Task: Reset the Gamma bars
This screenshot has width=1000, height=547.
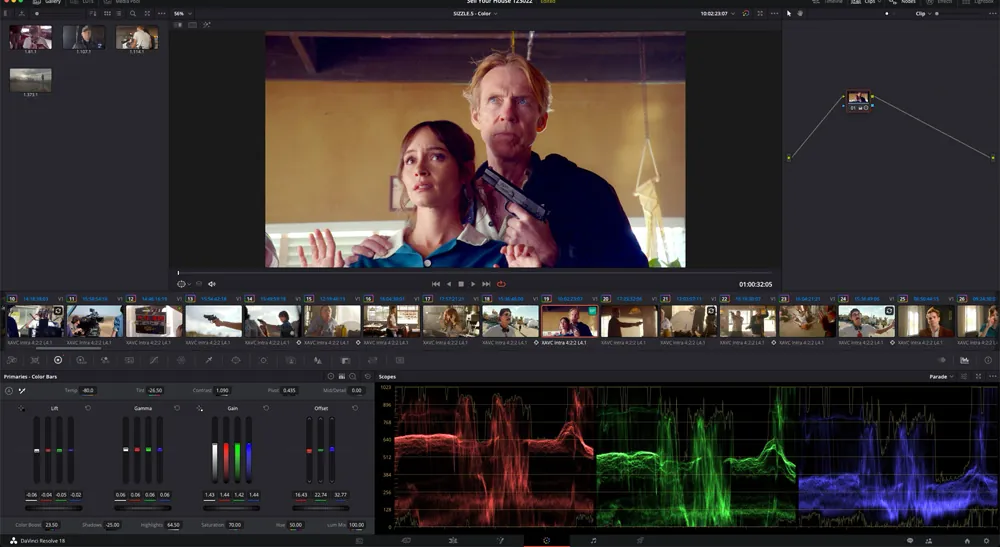Action: [177, 408]
